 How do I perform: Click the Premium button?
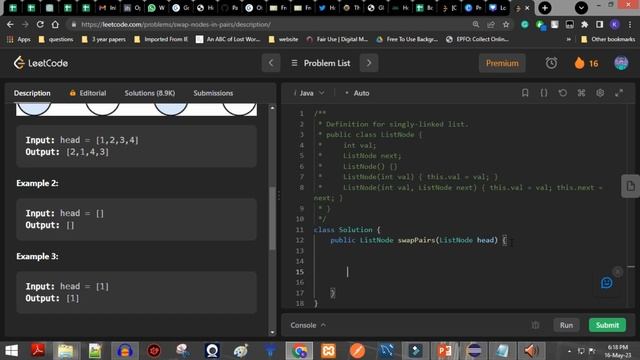(502, 63)
